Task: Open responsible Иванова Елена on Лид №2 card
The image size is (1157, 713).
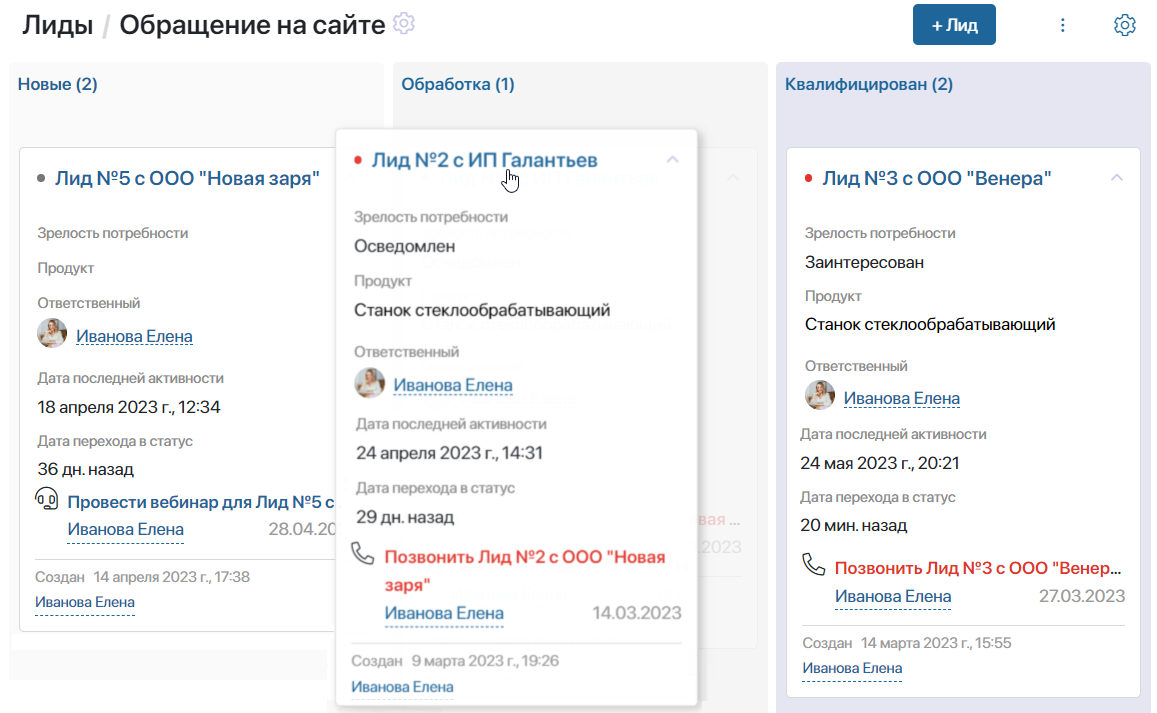Action: [x=452, y=385]
